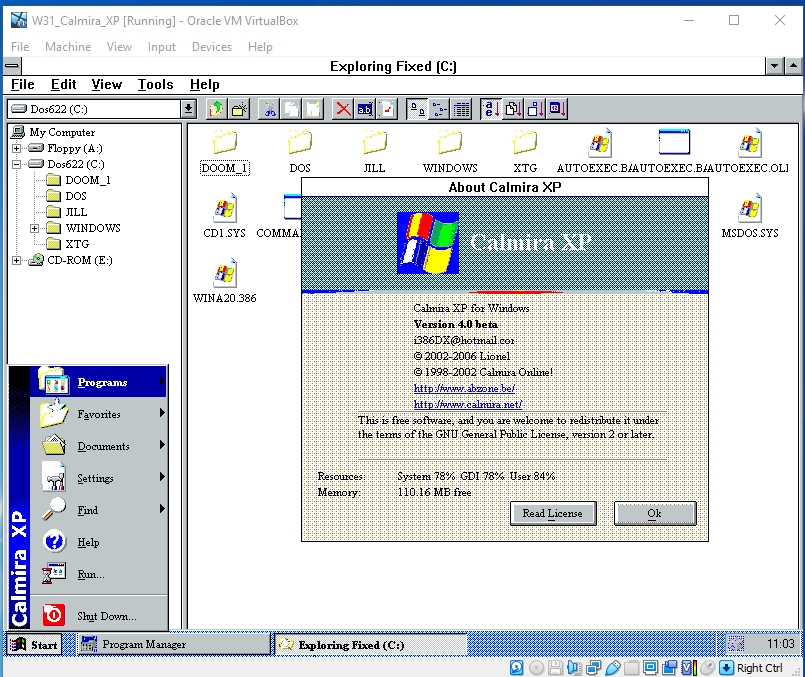Viewport: 805px width, 677px height.
Task: Click Ok in About Calmira XP
Action: tap(655, 513)
